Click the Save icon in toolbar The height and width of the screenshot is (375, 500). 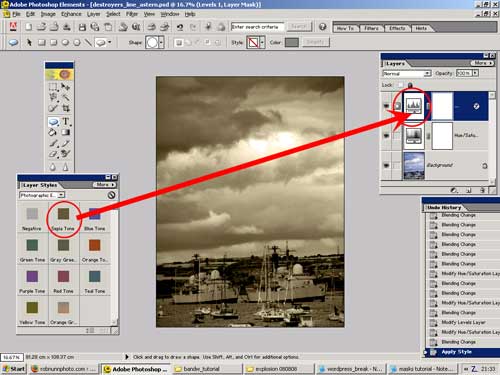click(82, 27)
